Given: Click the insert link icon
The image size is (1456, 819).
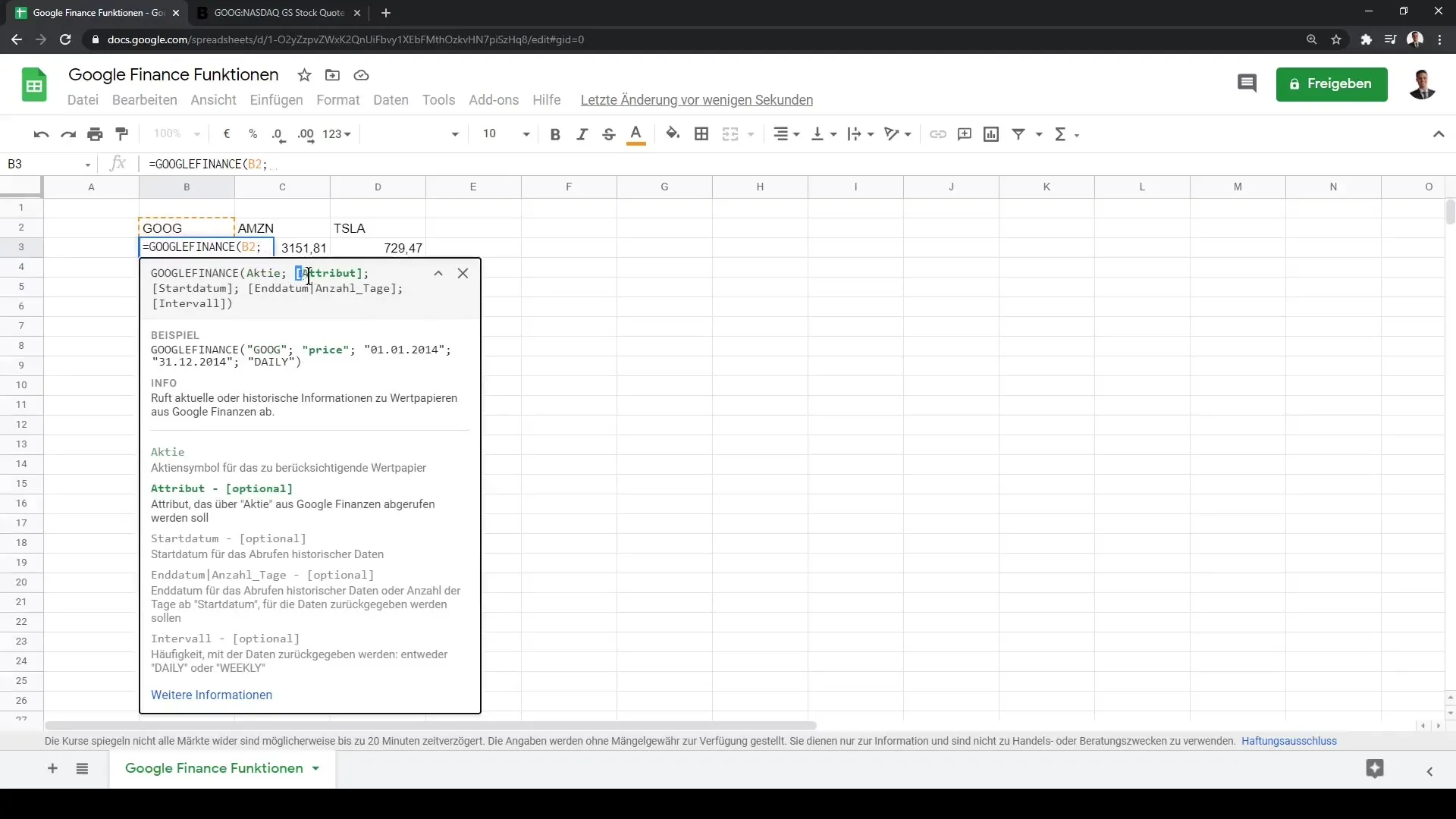Looking at the screenshot, I should pyautogui.click(x=938, y=134).
